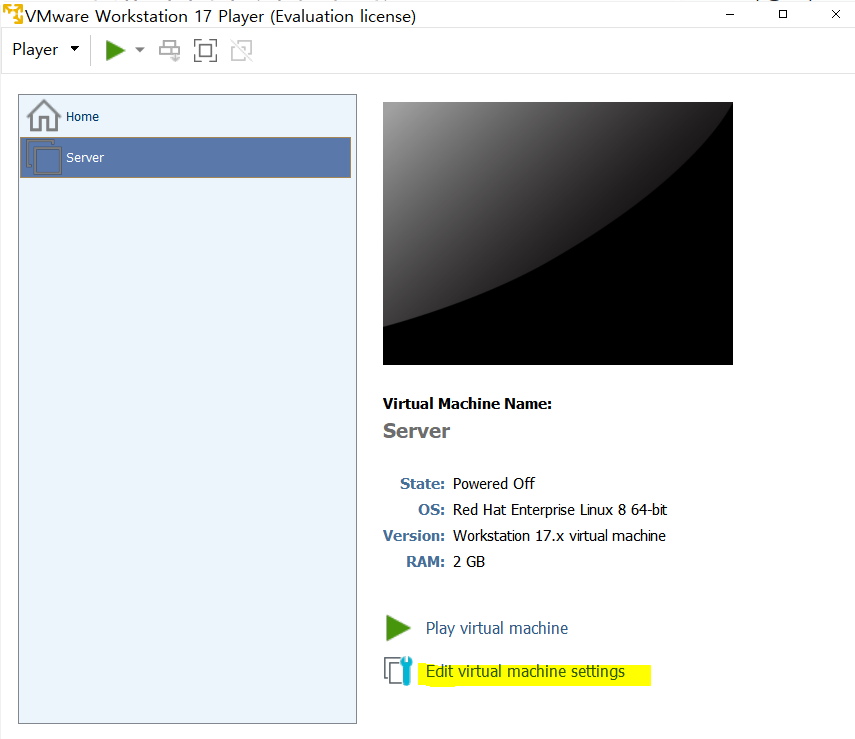855x739 pixels.
Task: Select the Server virtual machine entry
Action: pos(185,158)
